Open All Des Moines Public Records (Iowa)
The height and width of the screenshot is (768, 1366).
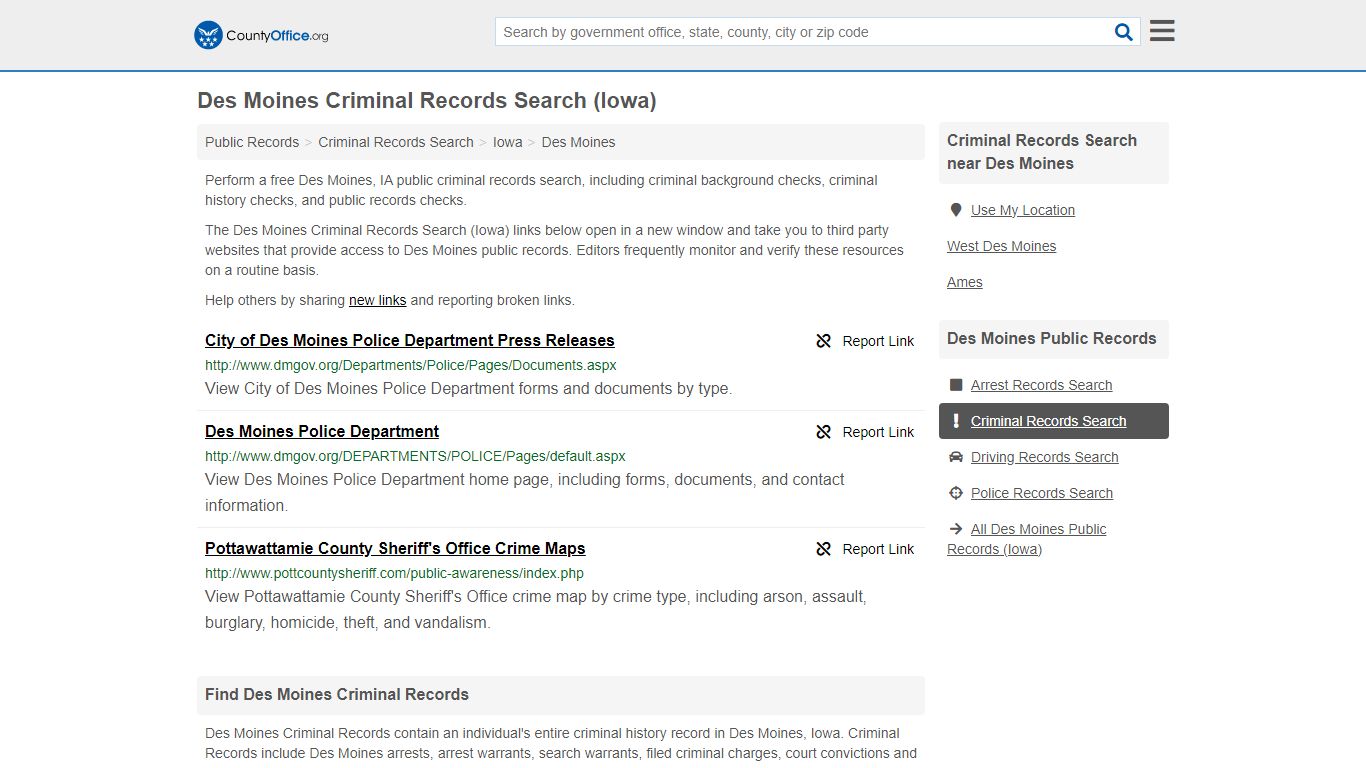pyautogui.click(x=1027, y=539)
